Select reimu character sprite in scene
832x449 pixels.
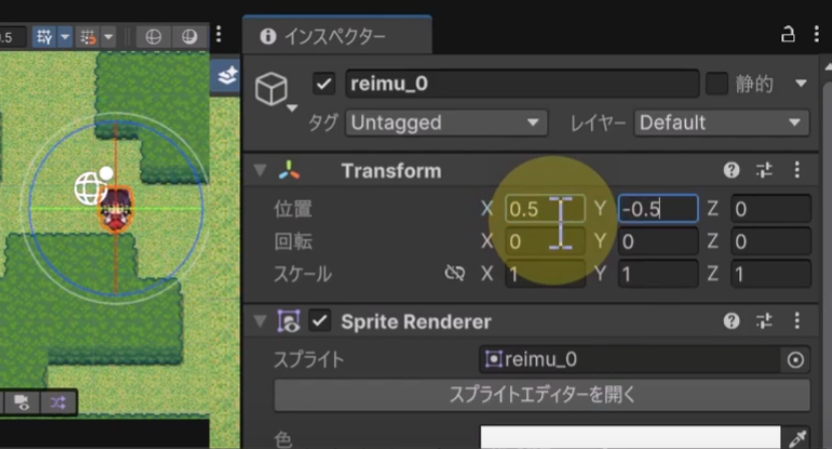[116, 210]
